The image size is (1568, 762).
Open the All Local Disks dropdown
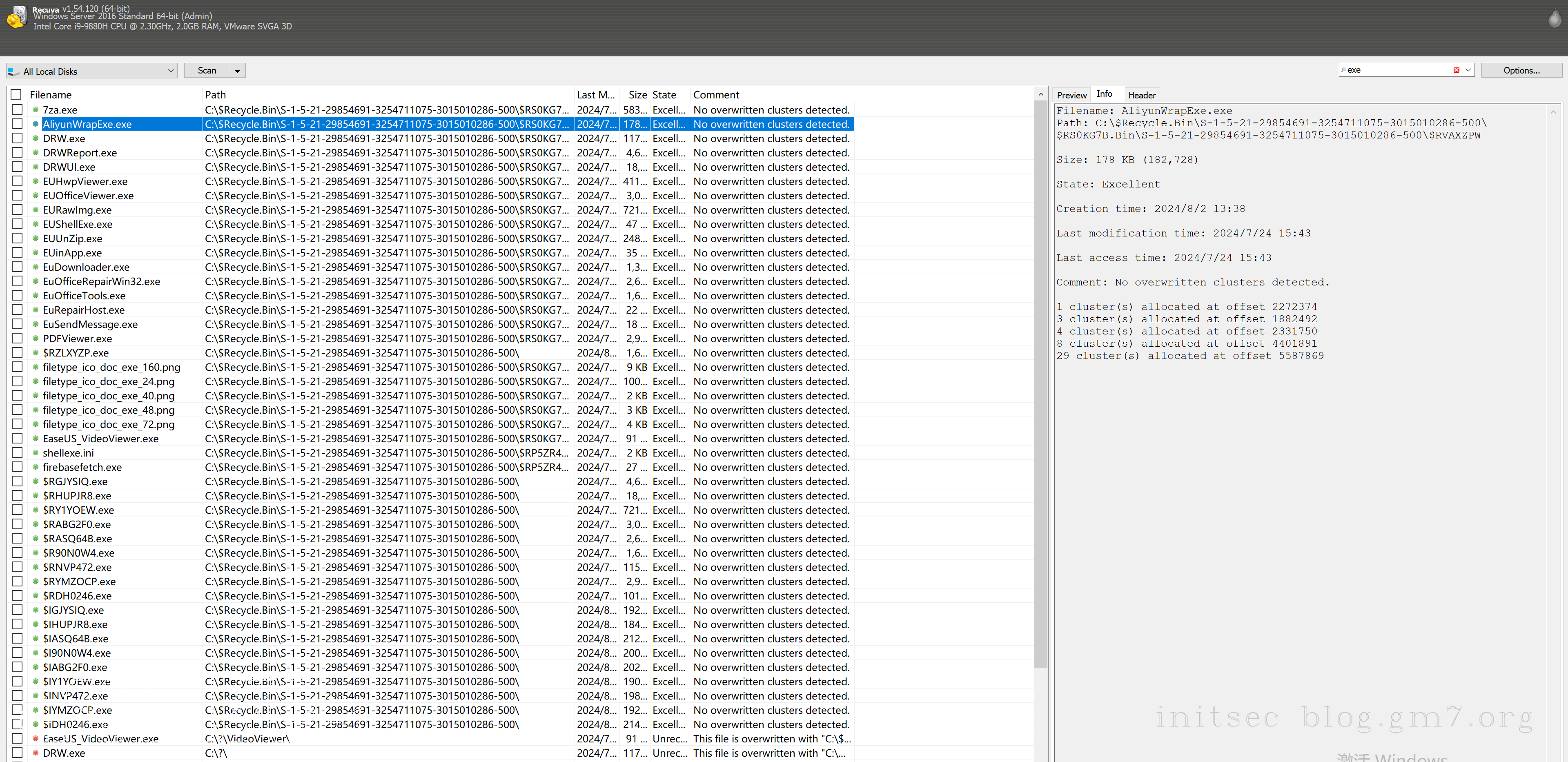point(170,71)
